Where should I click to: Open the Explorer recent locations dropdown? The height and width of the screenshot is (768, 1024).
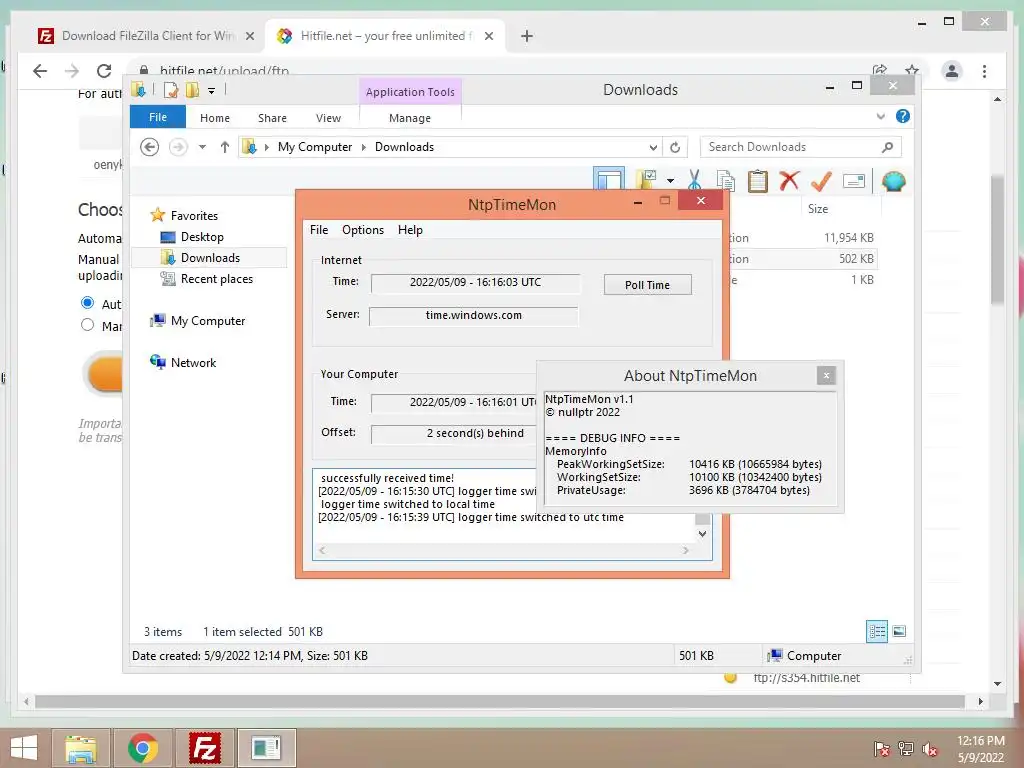click(x=202, y=147)
